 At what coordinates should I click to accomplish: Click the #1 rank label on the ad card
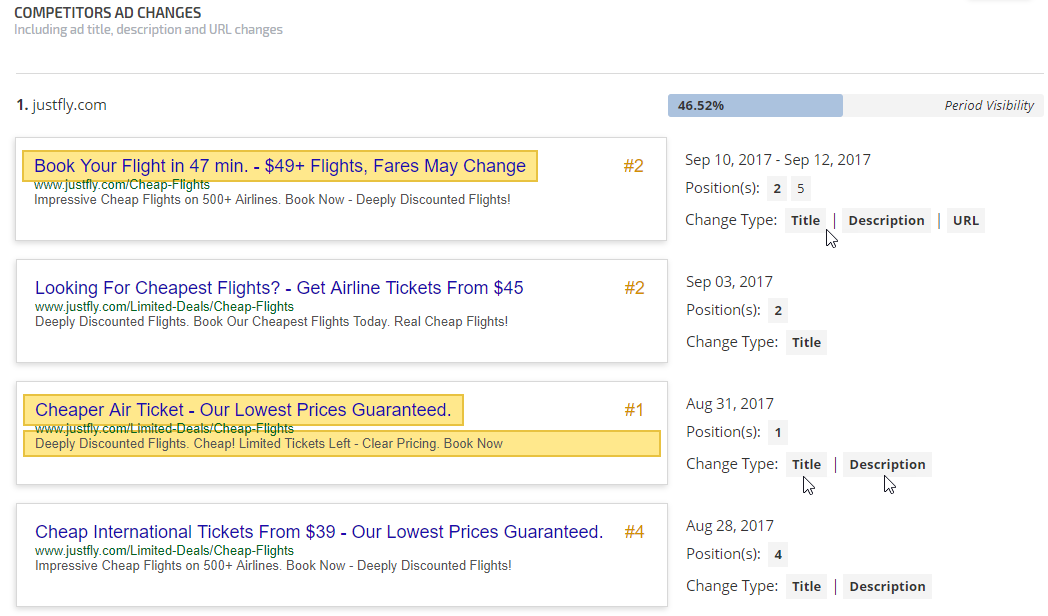(634, 410)
